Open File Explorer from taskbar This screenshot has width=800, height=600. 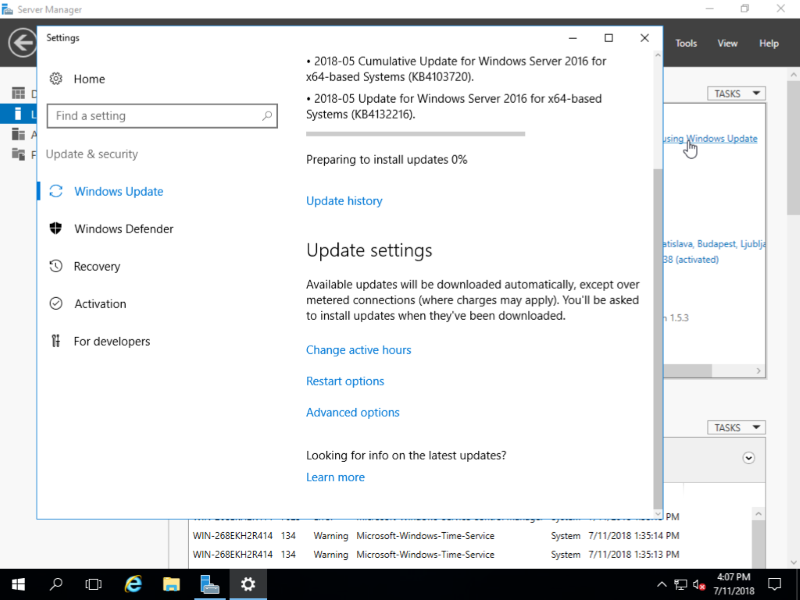click(x=171, y=584)
